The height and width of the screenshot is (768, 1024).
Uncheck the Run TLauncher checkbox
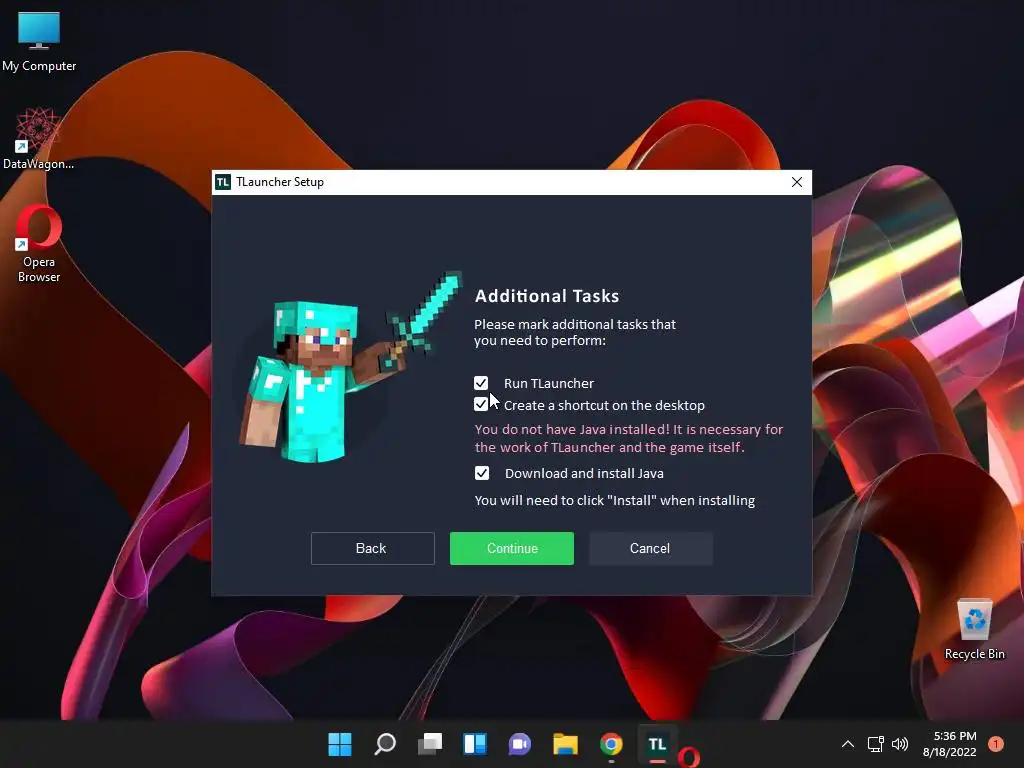[x=481, y=383]
